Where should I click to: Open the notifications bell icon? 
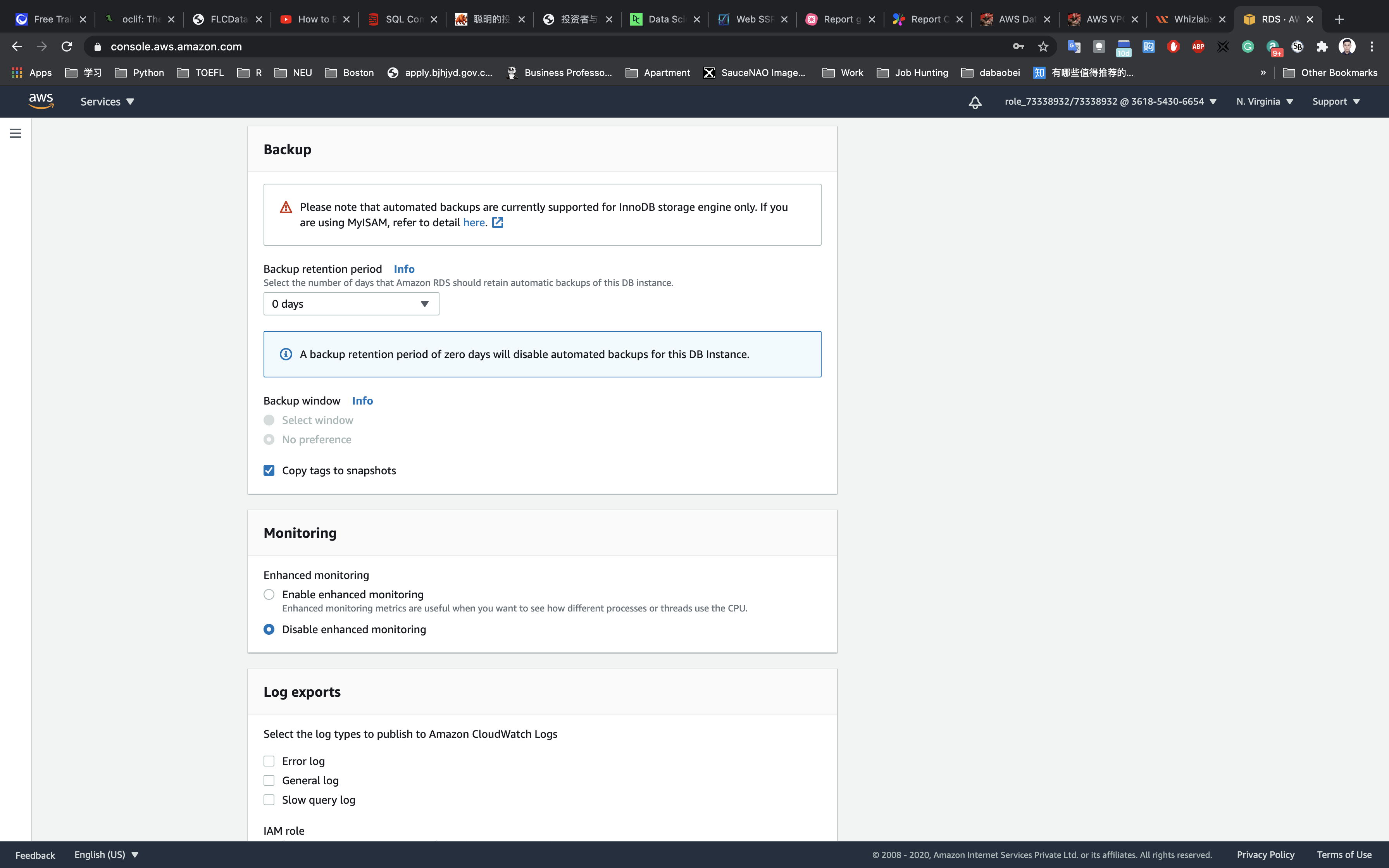pyautogui.click(x=975, y=102)
